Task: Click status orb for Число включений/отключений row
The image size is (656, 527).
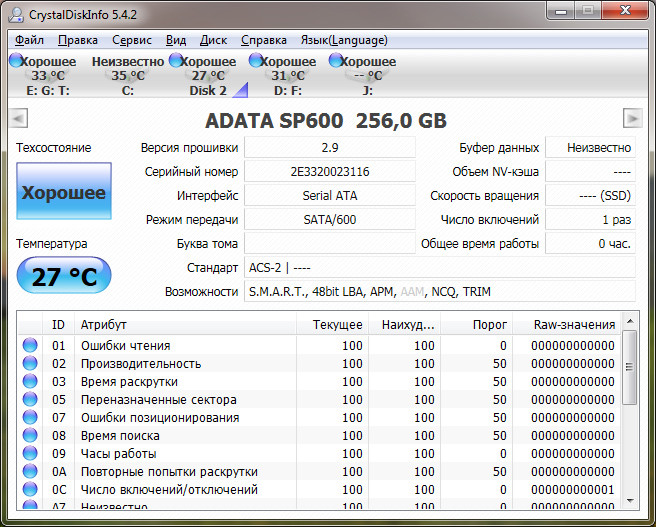Action: click(x=30, y=489)
